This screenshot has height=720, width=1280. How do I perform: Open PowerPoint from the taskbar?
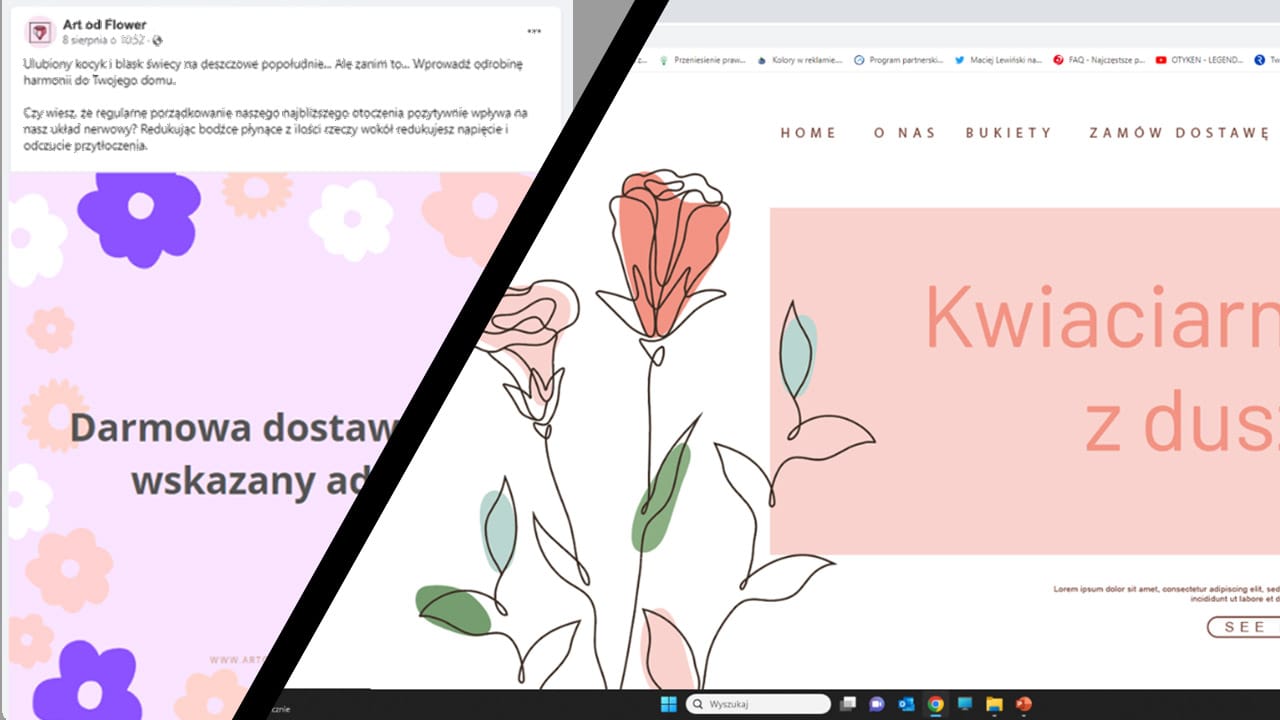click(1023, 704)
